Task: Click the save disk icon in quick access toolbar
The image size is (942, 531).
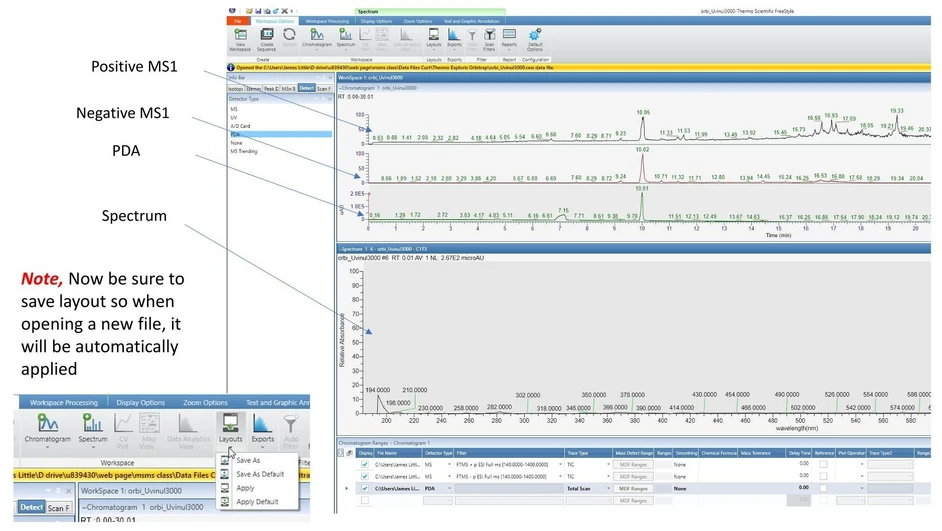Action: coord(258,11)
